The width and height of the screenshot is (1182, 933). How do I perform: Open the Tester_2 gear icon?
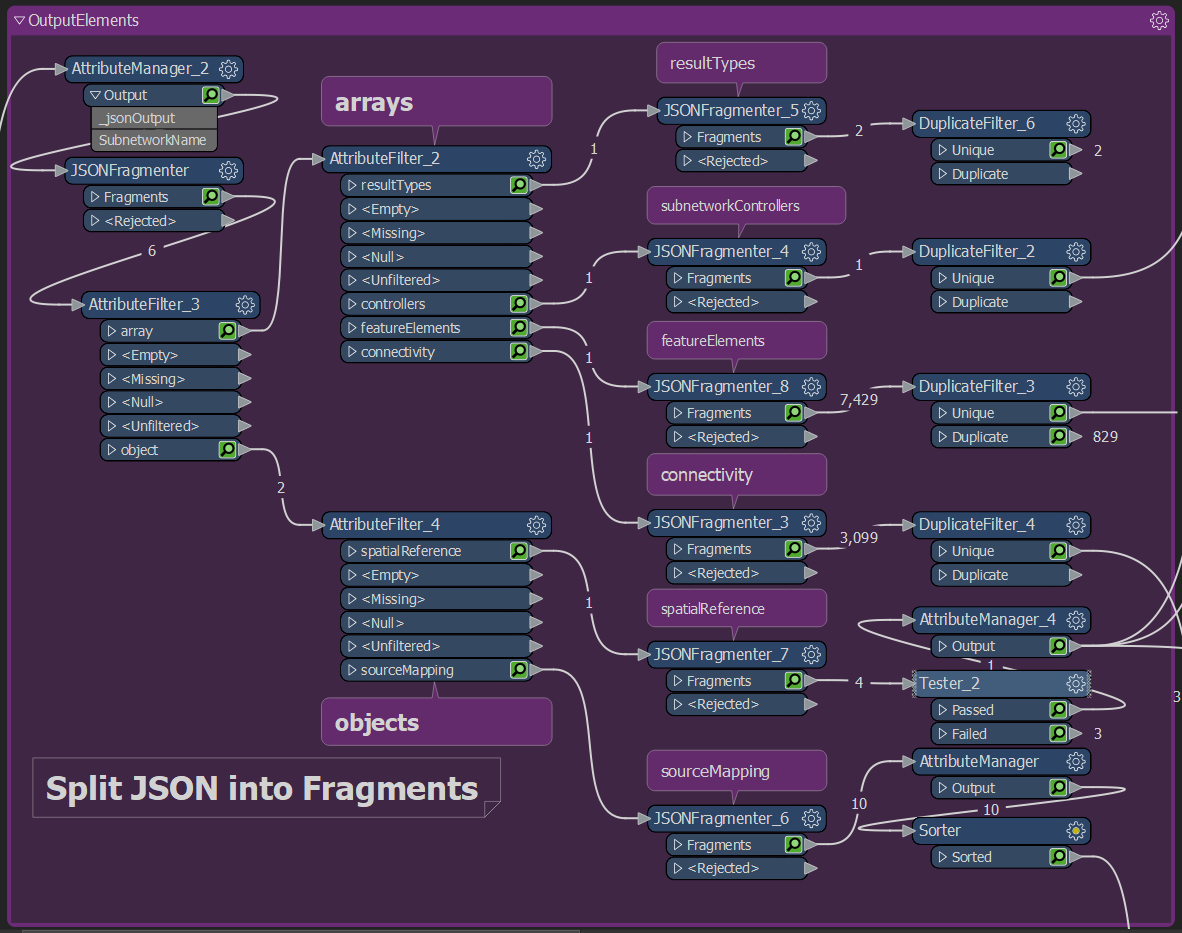point(1075,683)
